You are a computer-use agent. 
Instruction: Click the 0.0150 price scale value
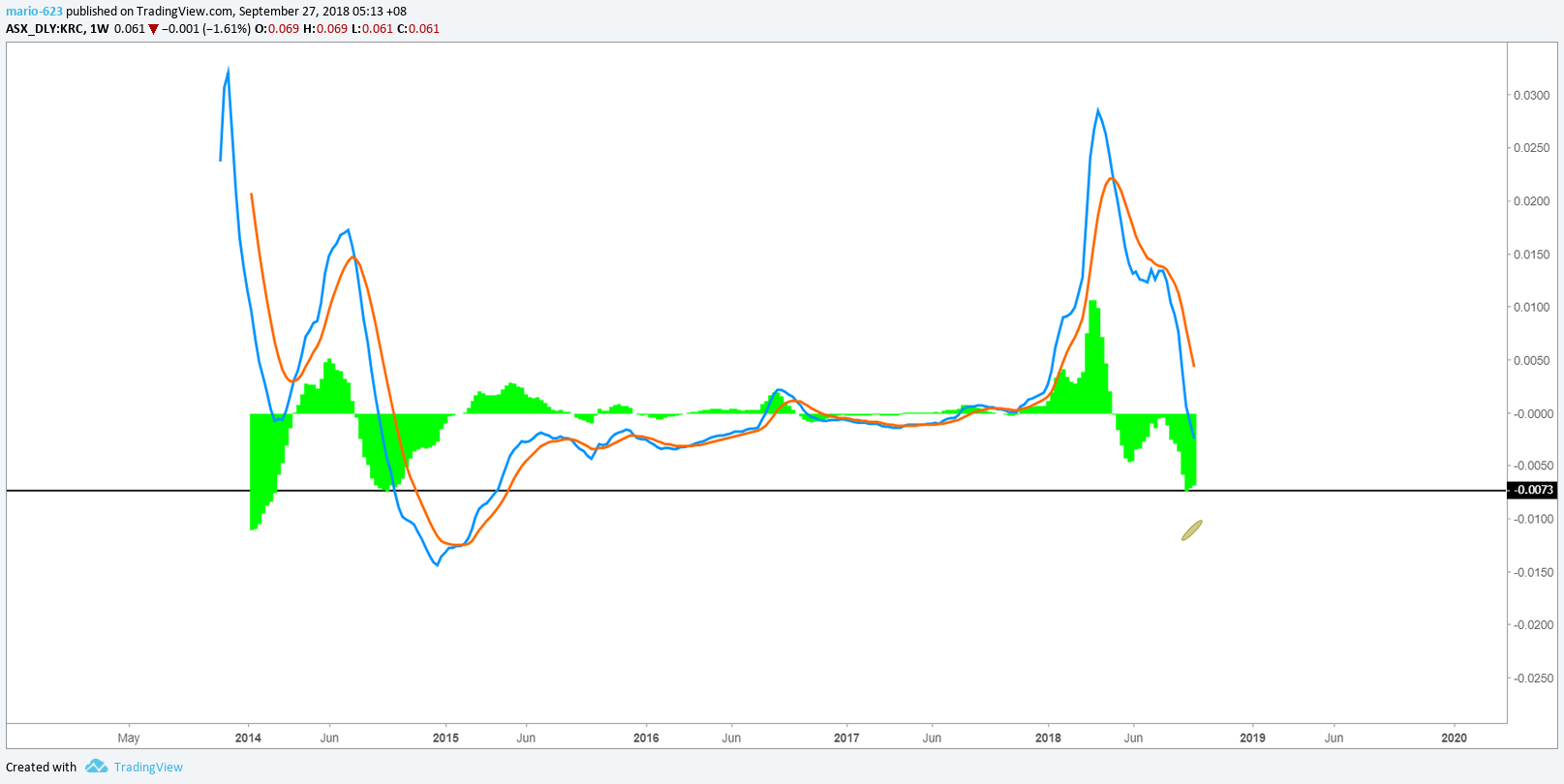(1531, 255)
